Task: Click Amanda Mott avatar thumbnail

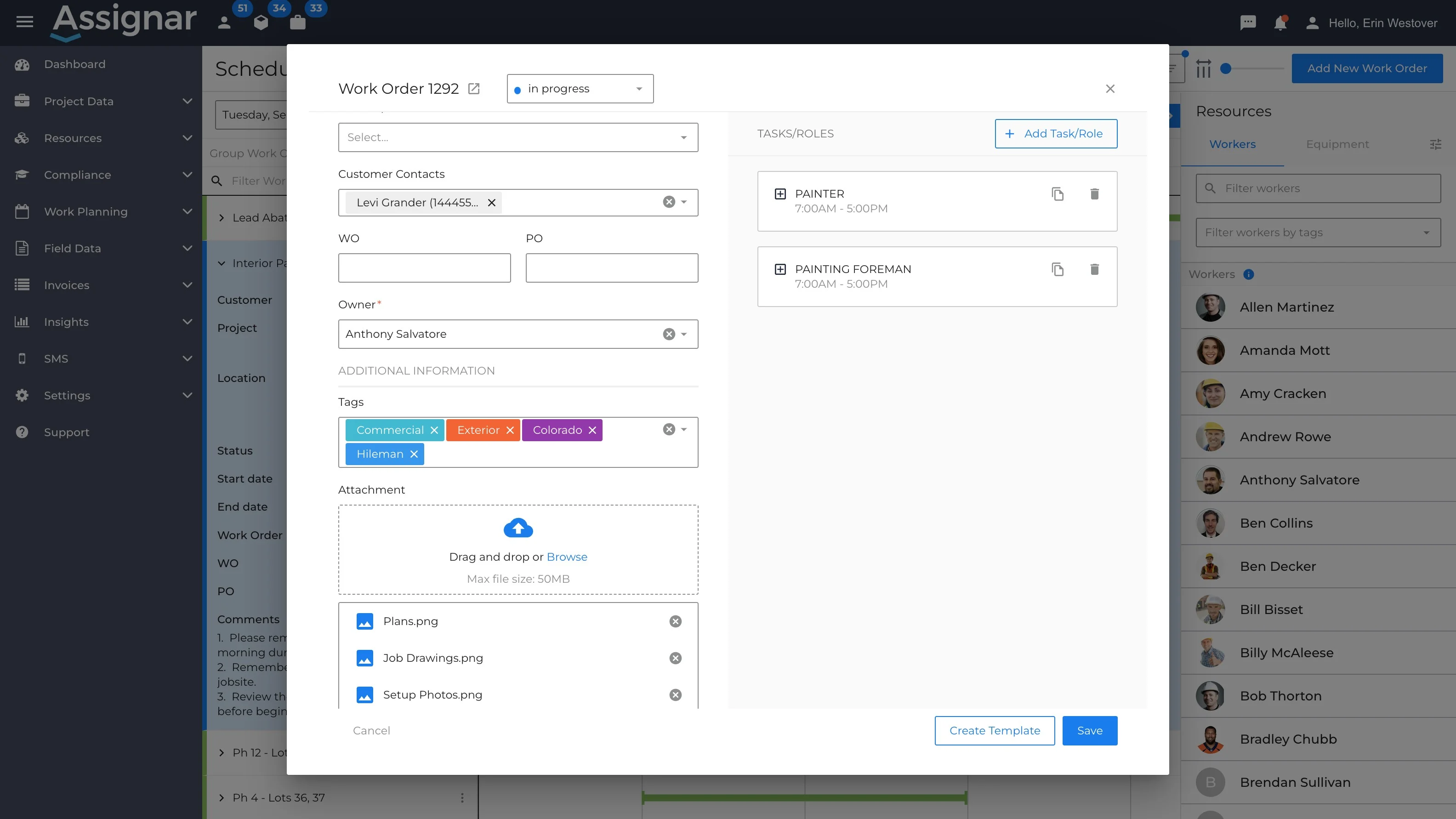Action: pos(1210,350)
